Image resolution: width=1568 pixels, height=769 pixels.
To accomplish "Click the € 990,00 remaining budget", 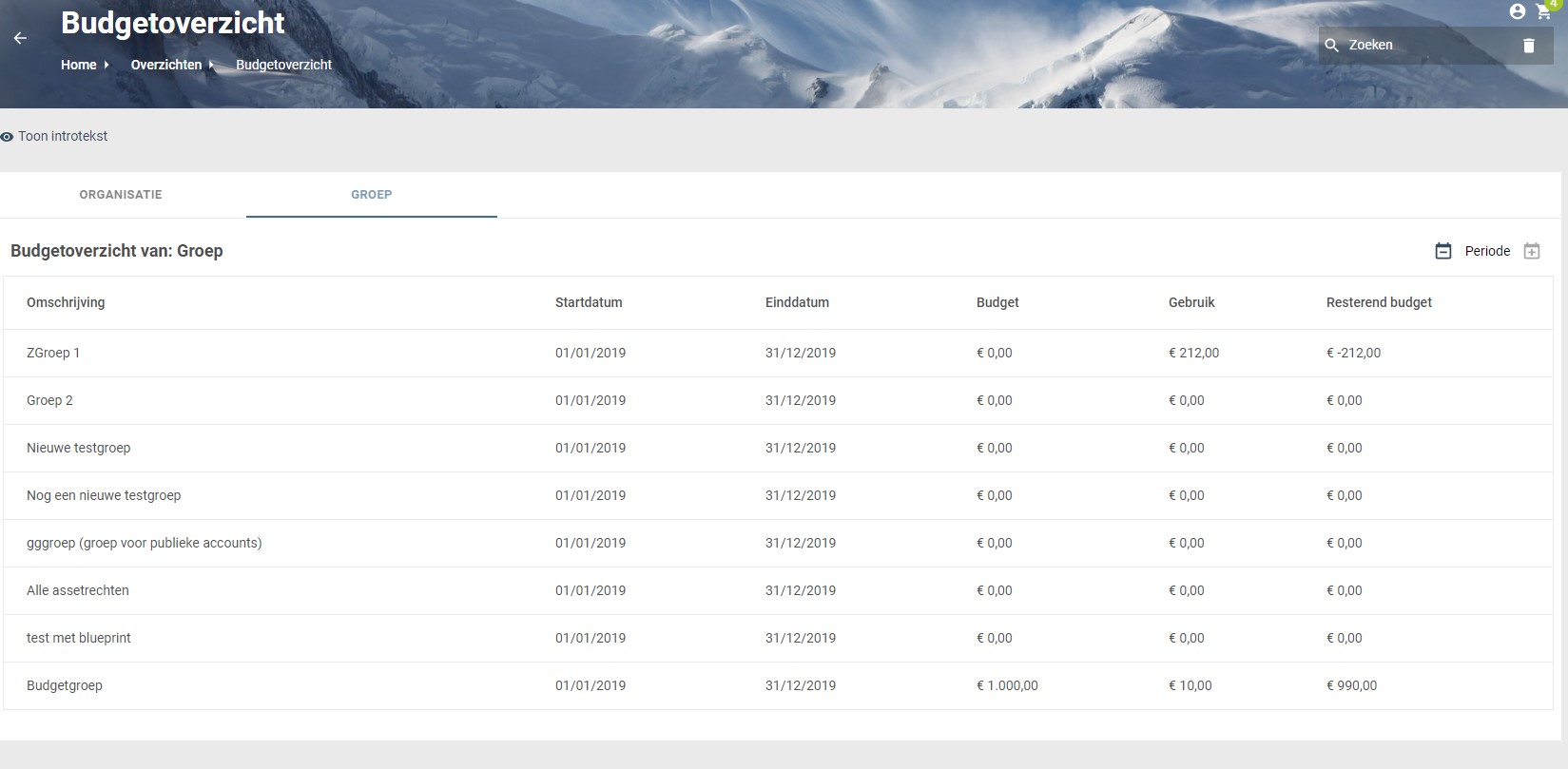I will [1351, 685].
